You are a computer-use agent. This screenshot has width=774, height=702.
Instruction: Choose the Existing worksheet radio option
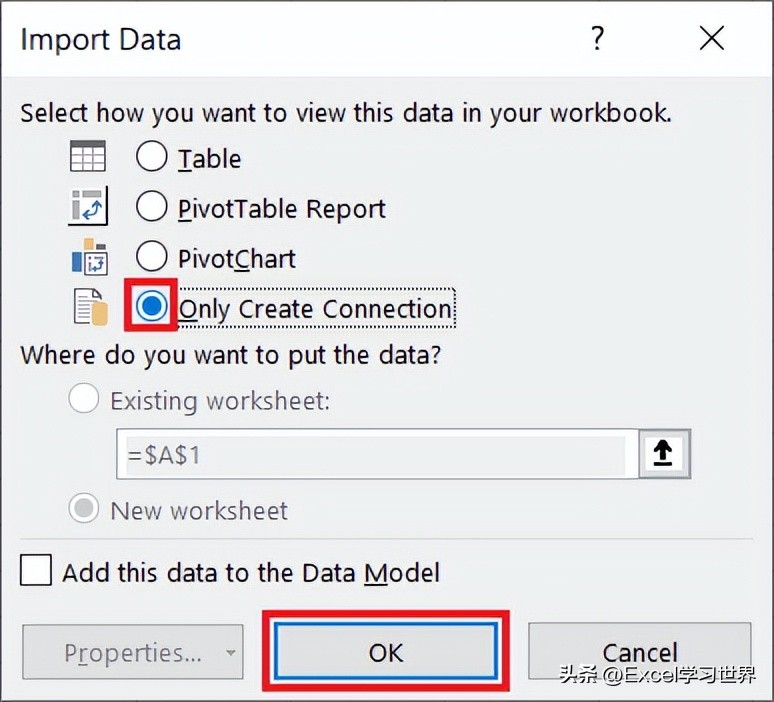(84, 398)
